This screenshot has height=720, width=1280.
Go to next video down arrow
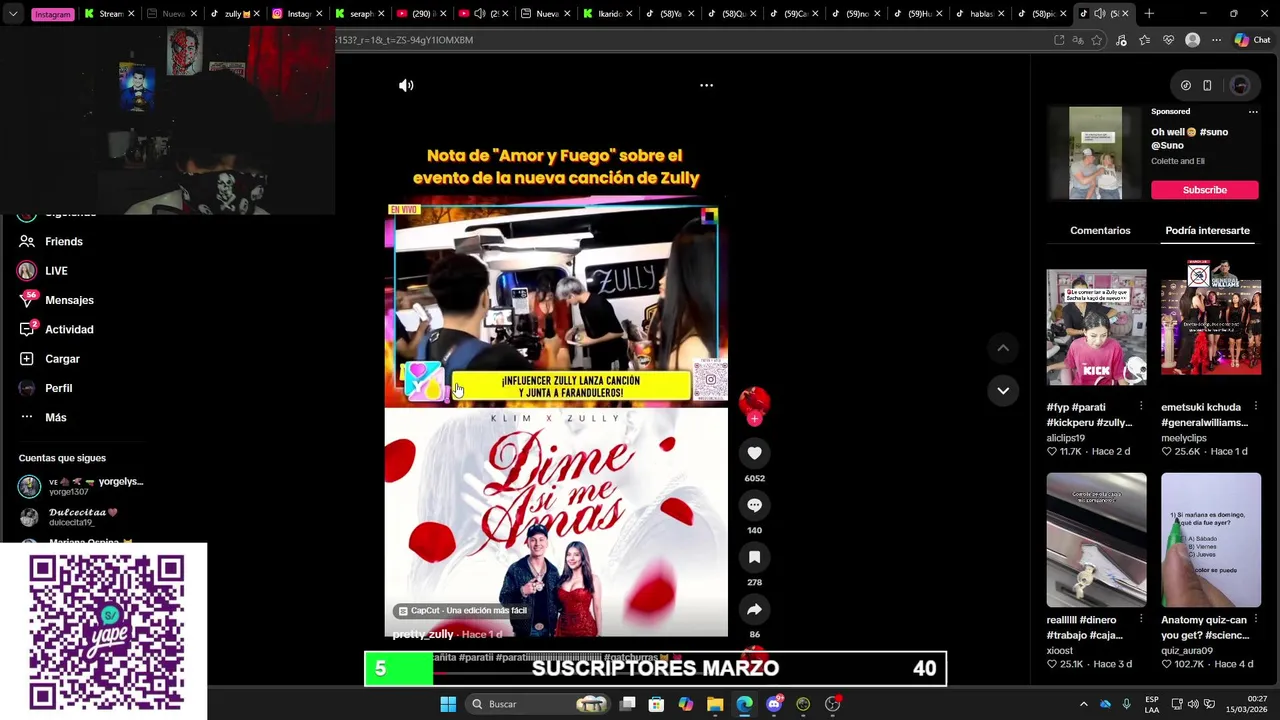pyautogui.click(x=1003, y=390)
